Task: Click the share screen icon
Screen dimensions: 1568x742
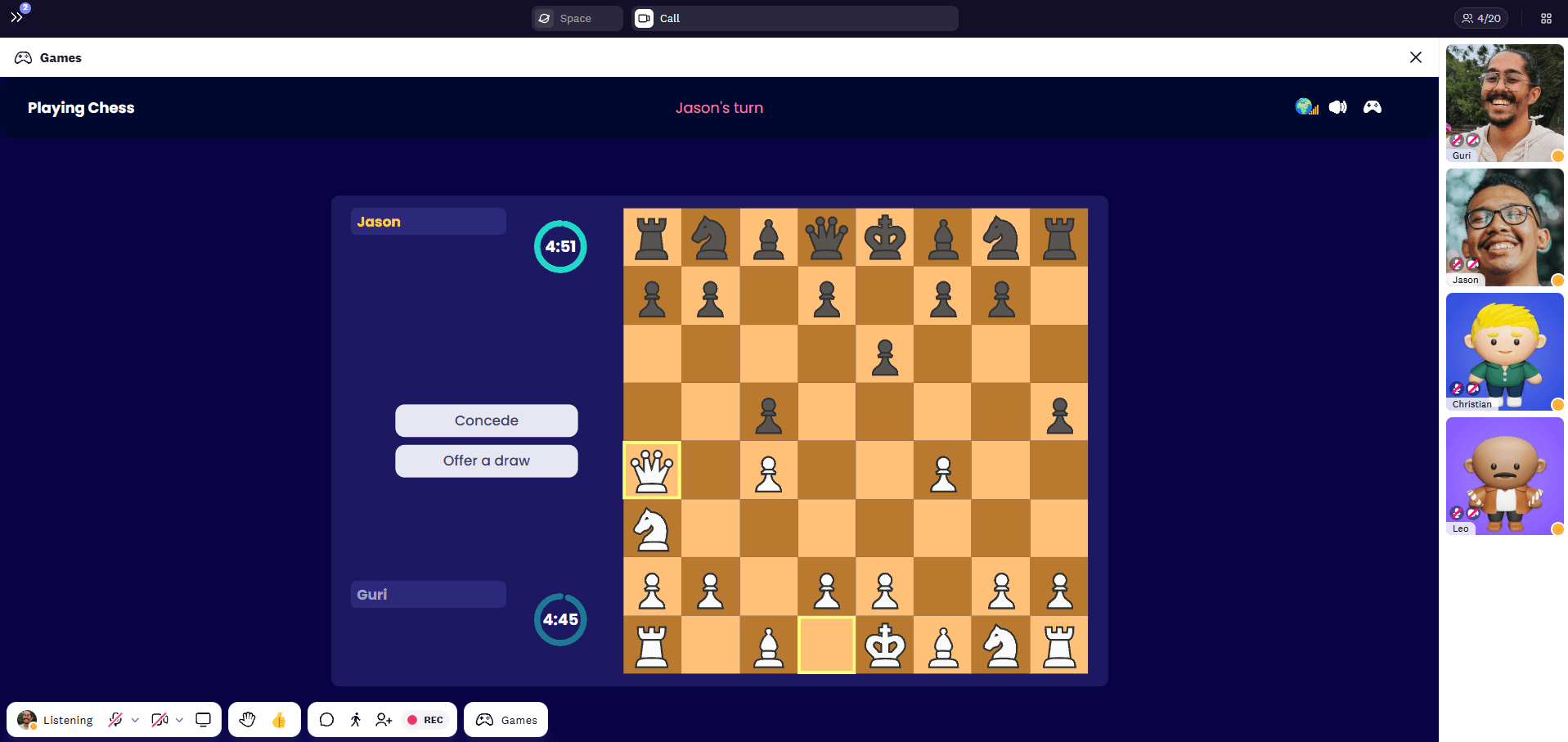Action: [204, 720]
